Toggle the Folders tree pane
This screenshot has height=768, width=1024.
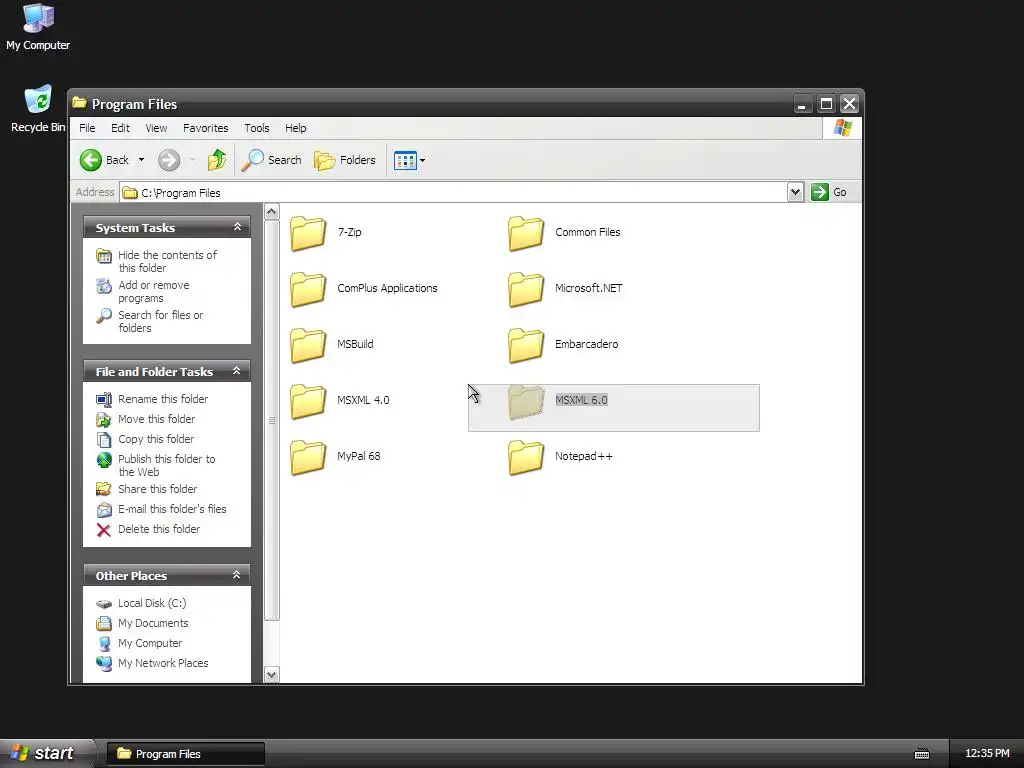coord(345,160)
